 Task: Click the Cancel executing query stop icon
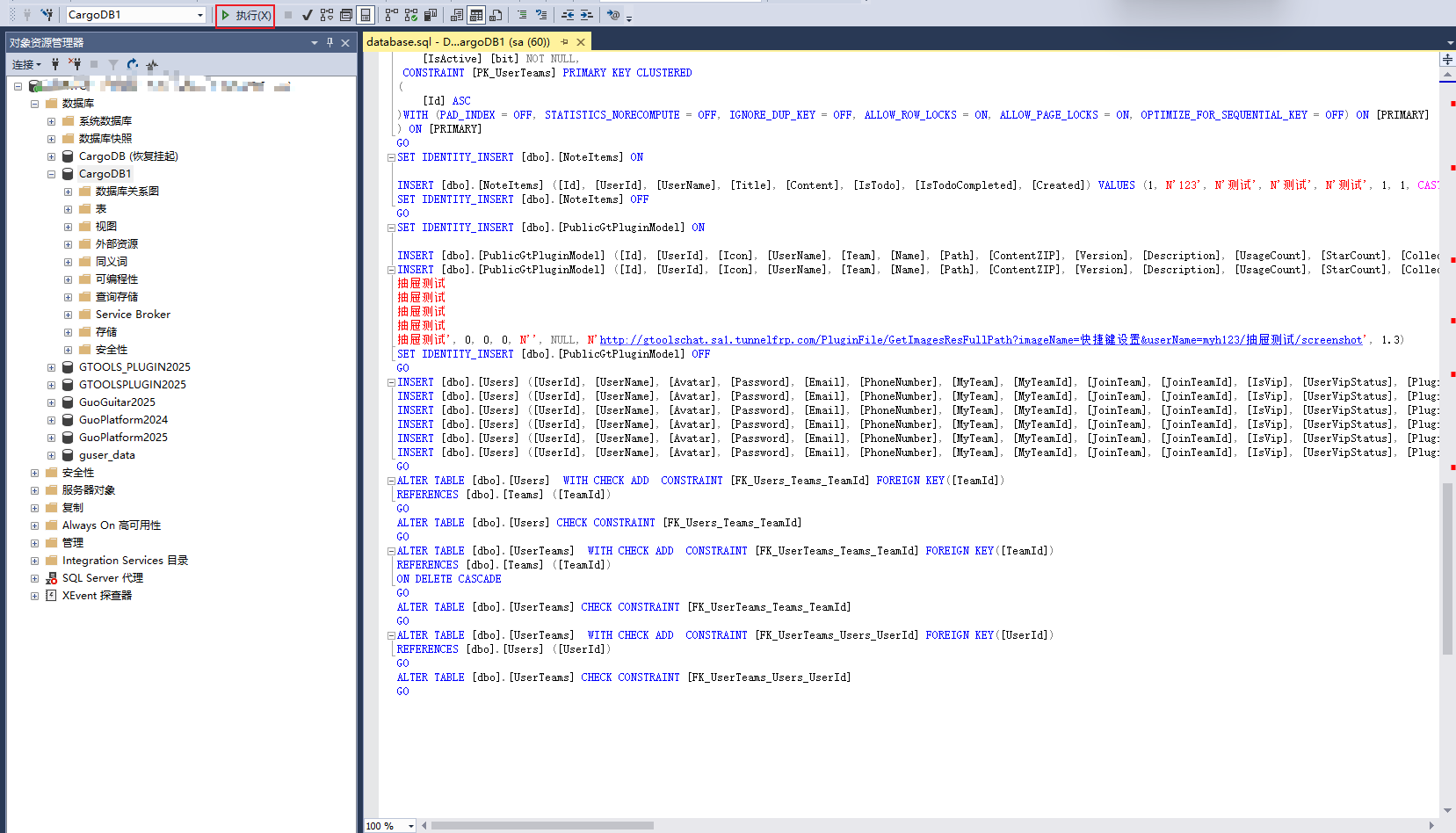(x=287, y=15)
